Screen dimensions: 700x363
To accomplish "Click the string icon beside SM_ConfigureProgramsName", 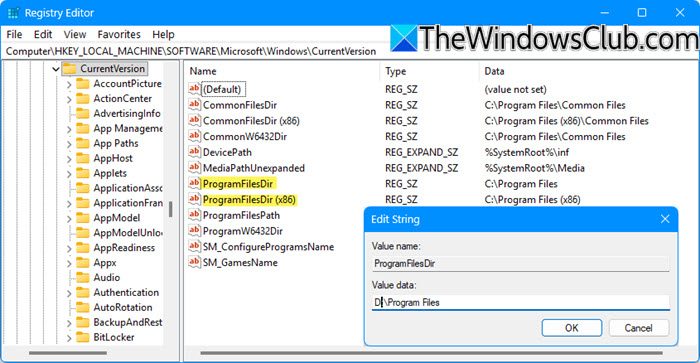I will [194, 246].
